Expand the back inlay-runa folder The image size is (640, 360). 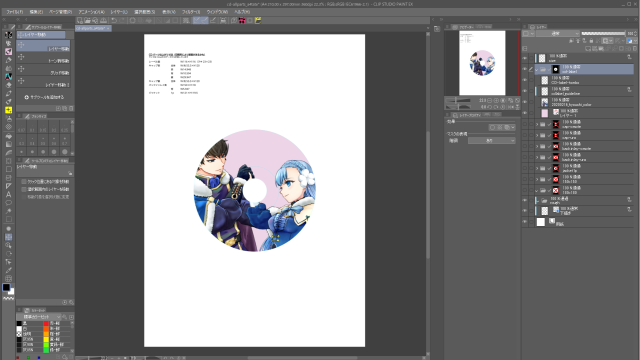pos(537,157)
